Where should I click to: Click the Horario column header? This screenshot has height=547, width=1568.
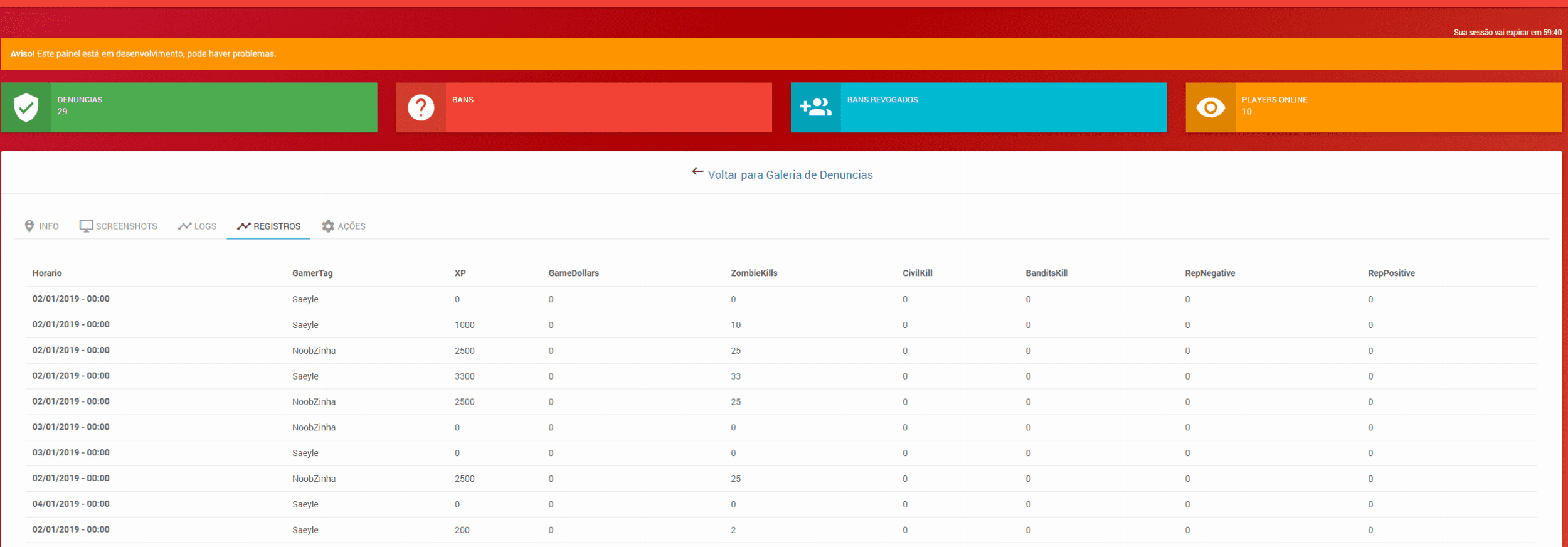click(x=47, y=273)
